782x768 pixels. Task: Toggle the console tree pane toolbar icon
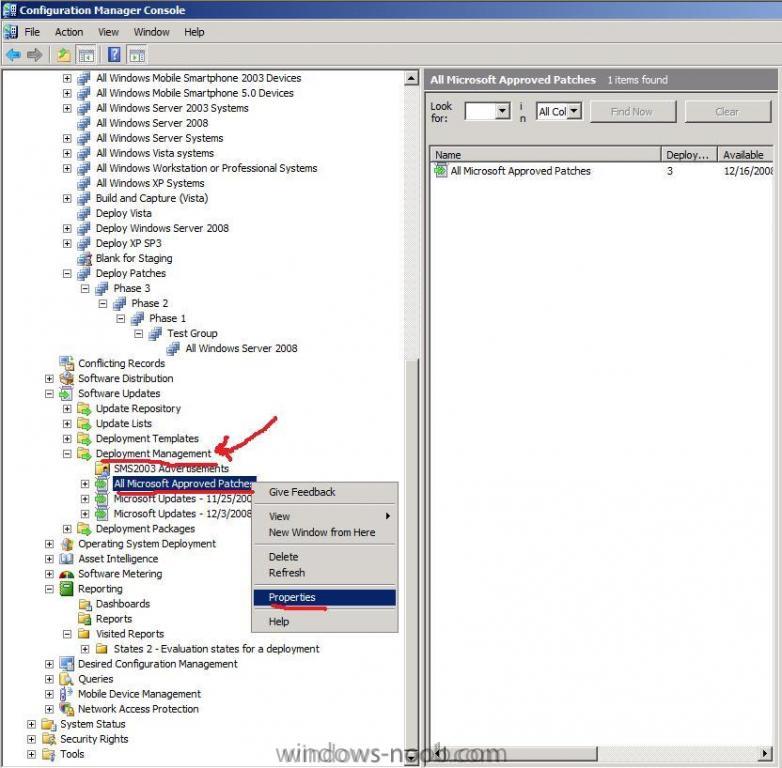coord(86,55)
